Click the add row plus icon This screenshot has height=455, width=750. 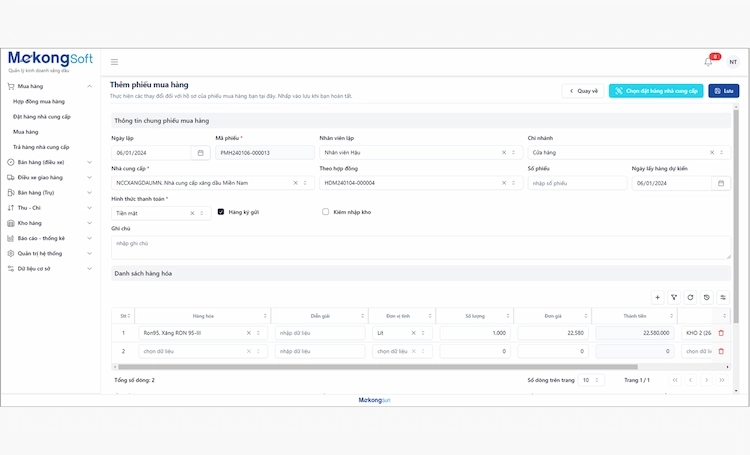657,297
